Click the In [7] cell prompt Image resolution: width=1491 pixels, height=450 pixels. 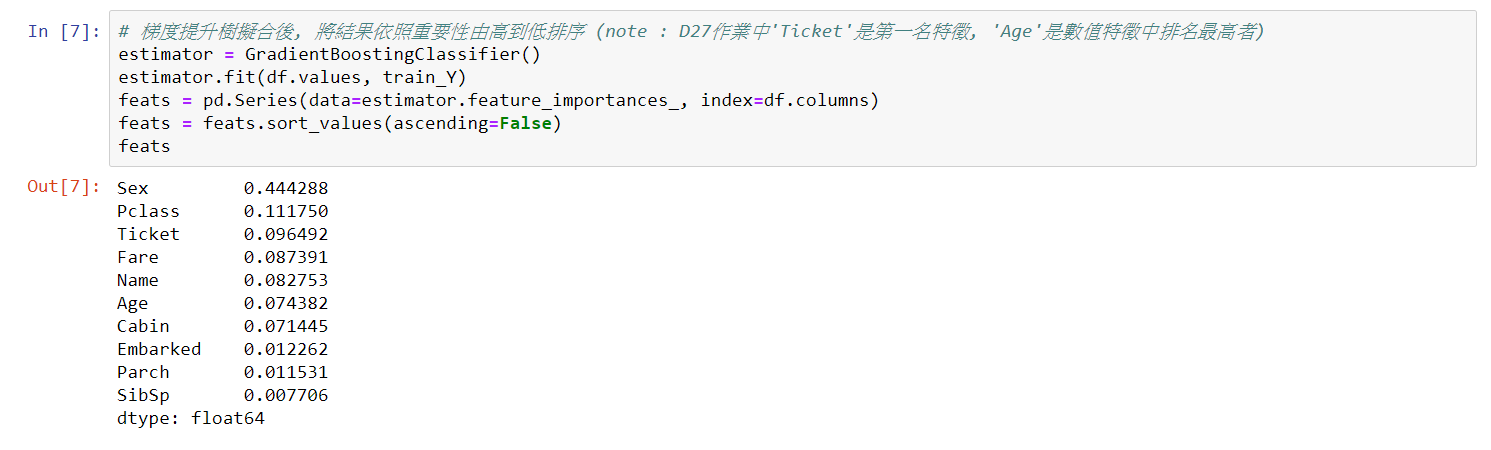64,31
